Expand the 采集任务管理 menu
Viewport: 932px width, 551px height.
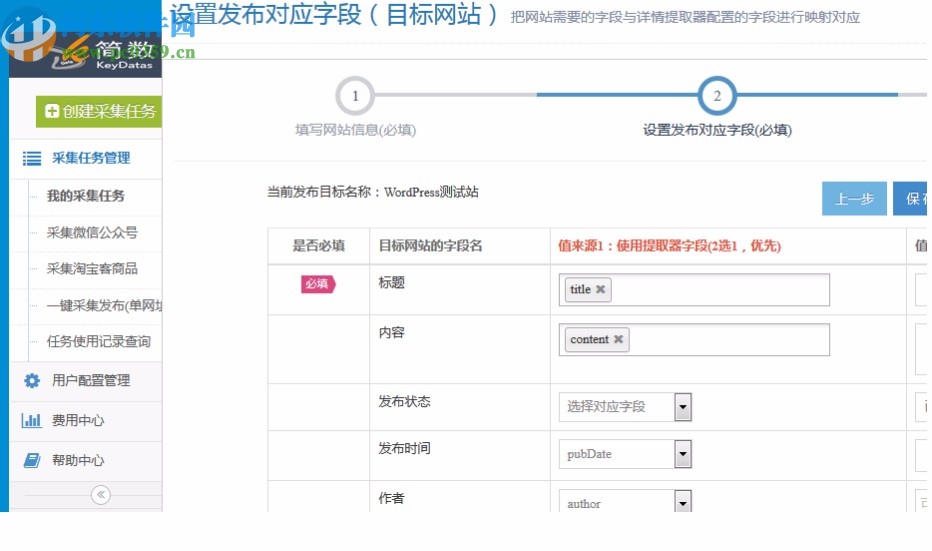point(86,158)
